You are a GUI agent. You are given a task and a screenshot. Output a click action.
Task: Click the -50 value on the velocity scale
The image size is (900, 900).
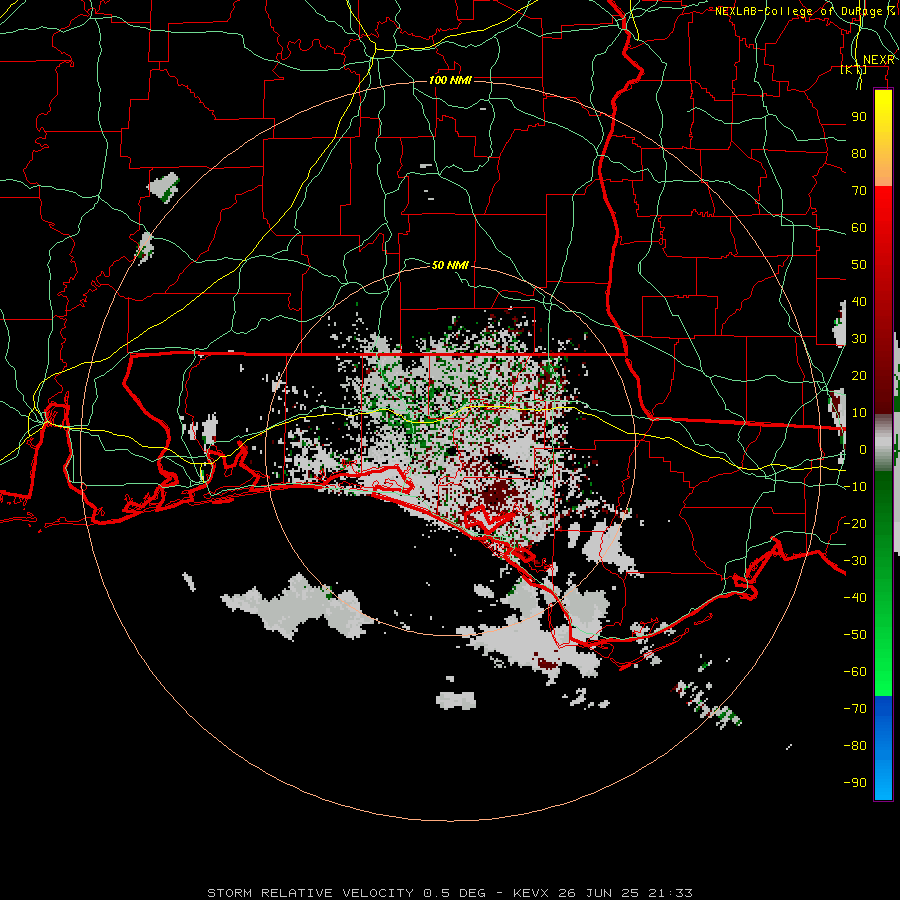coord(855,634)
